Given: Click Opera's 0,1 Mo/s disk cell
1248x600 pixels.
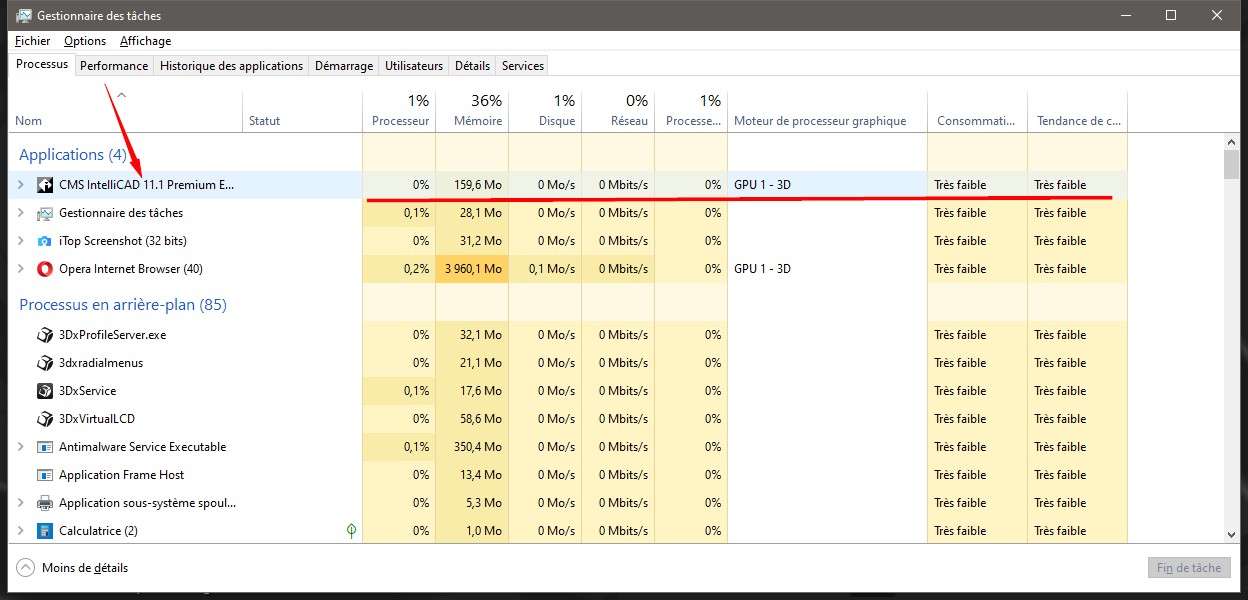Looking at the screenshot, I should (x=545, y=269).
